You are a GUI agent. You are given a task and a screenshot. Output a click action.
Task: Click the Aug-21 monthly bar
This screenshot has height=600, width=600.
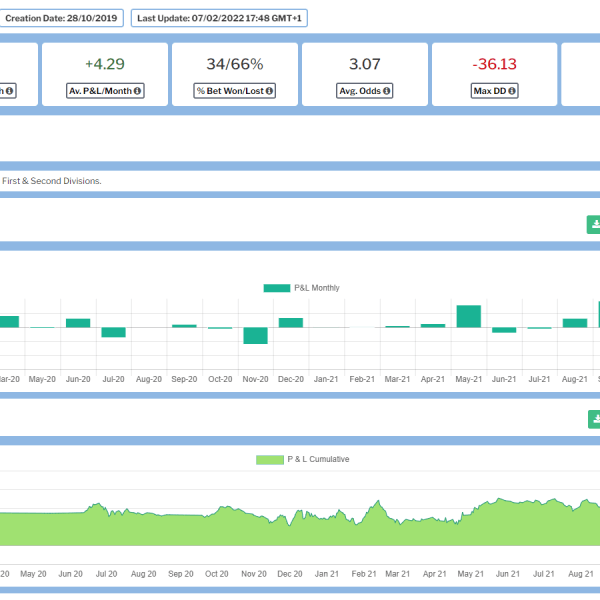point(575,323)
